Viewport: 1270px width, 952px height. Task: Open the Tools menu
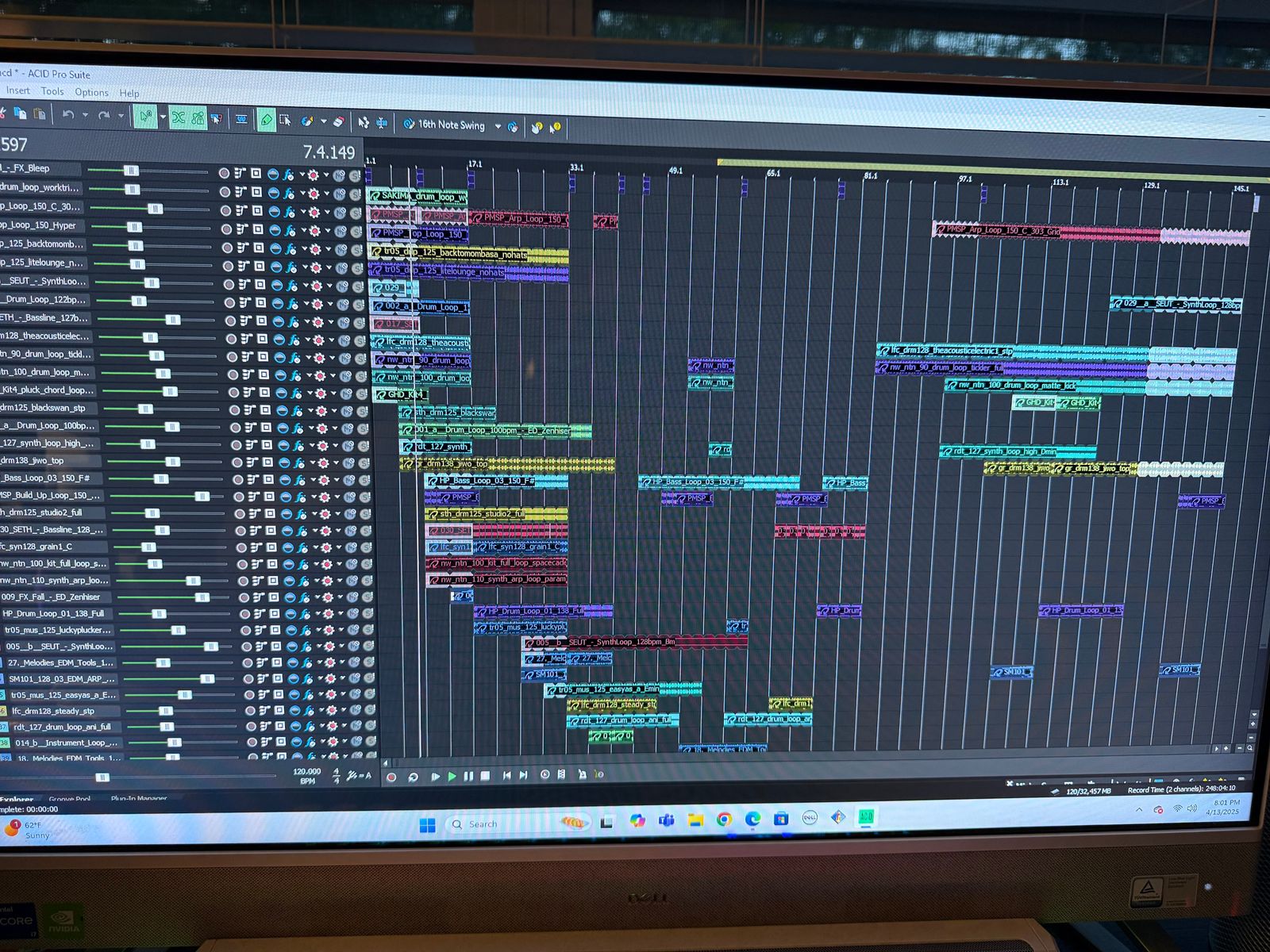point(52,91)
